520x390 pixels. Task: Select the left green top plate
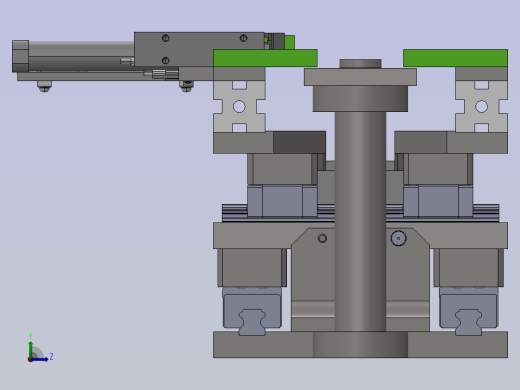pyautogui.click(x=265, y=58)
